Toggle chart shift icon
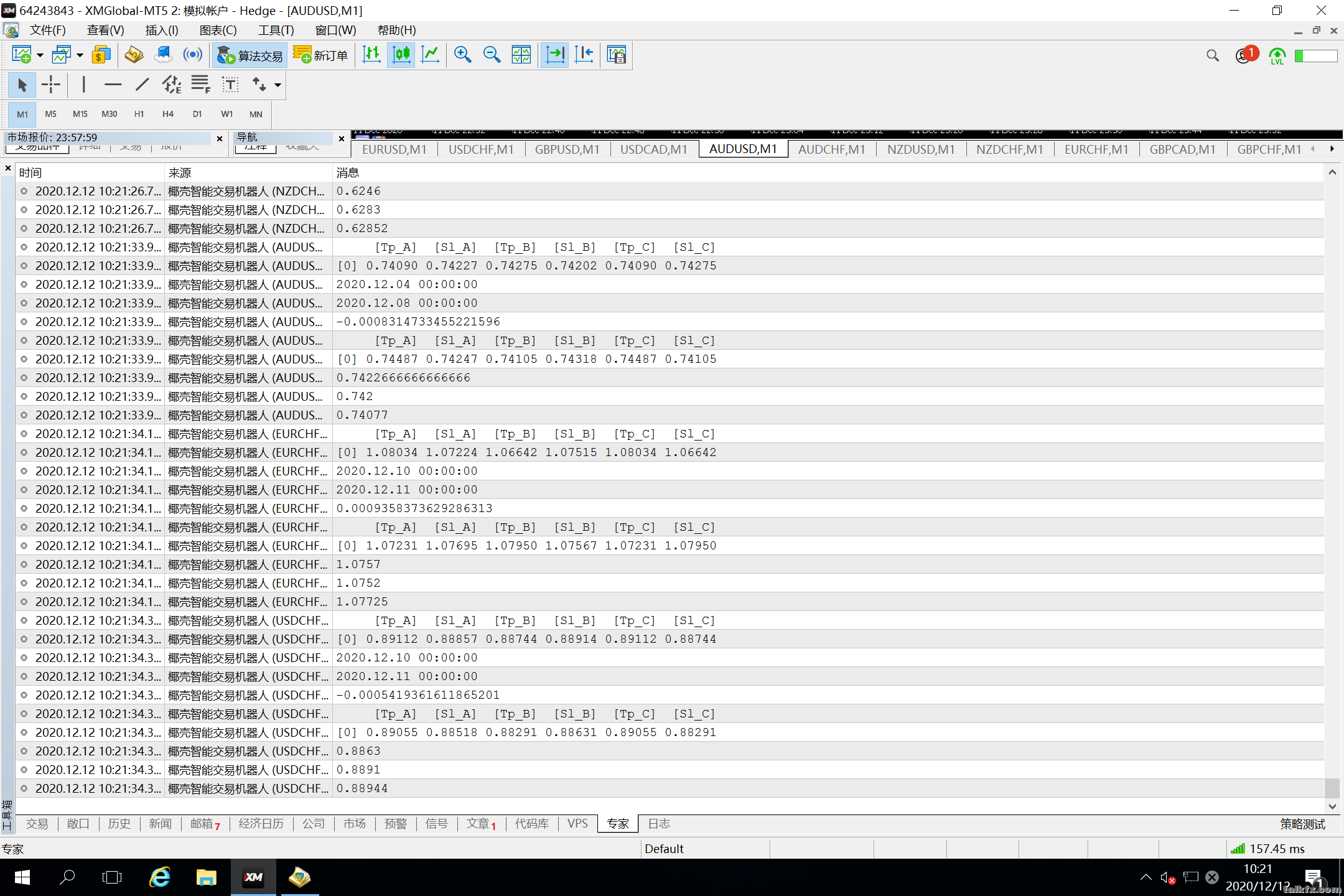 (x=584, y=55)
